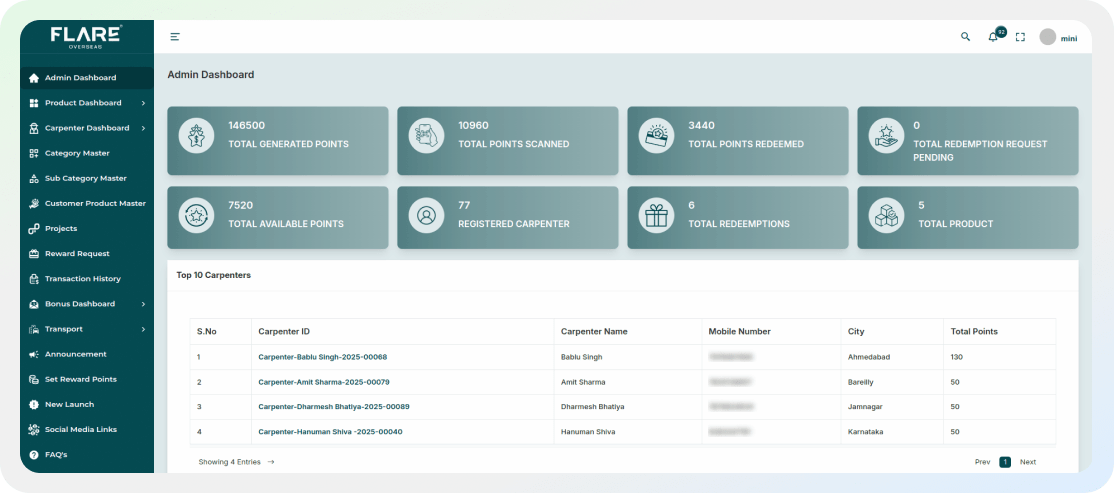Click the Announcement megaphone icon
1114x493 pixels.
[x=33, y=354]
